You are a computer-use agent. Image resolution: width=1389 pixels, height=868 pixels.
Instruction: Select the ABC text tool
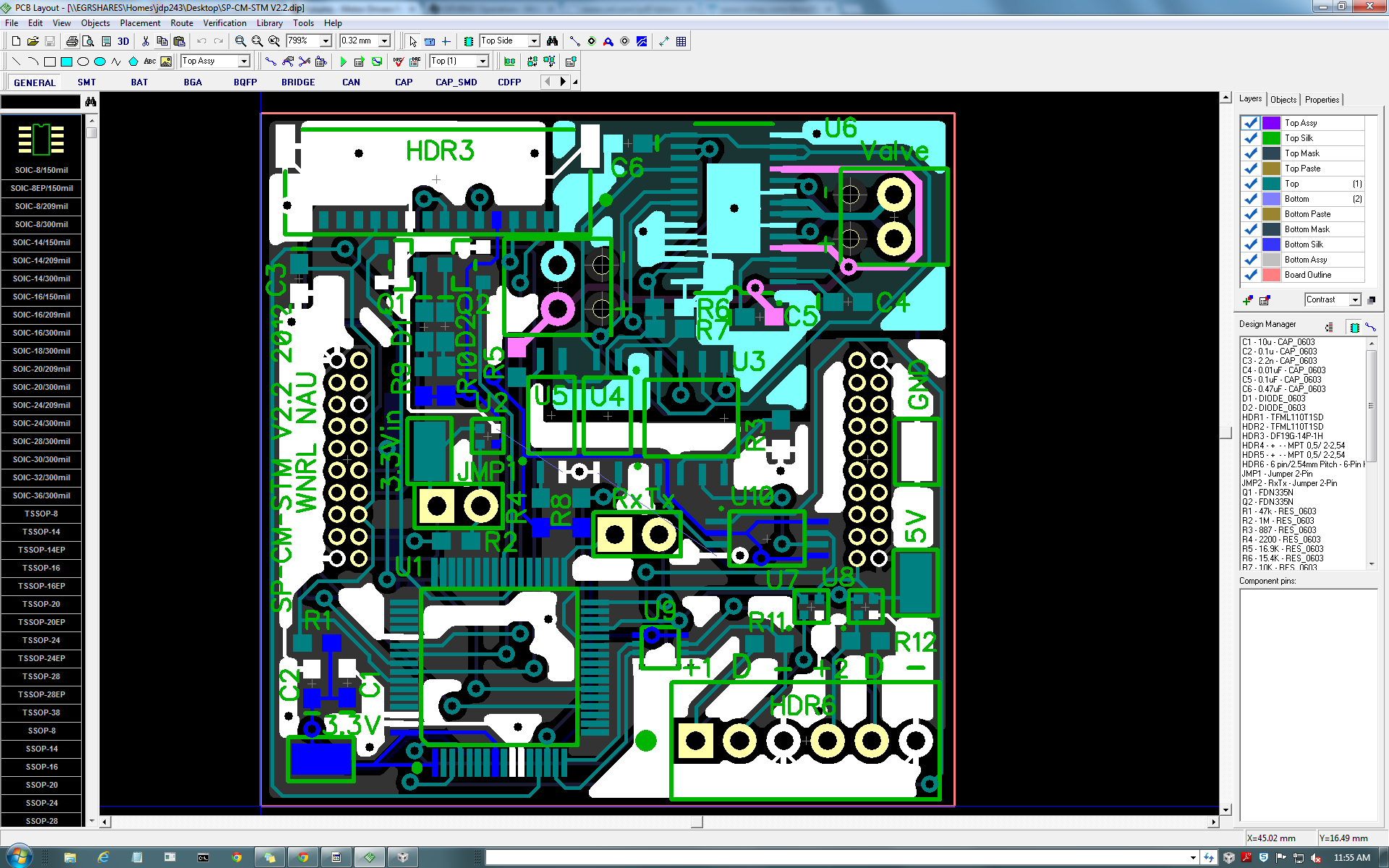coord(150,61)
